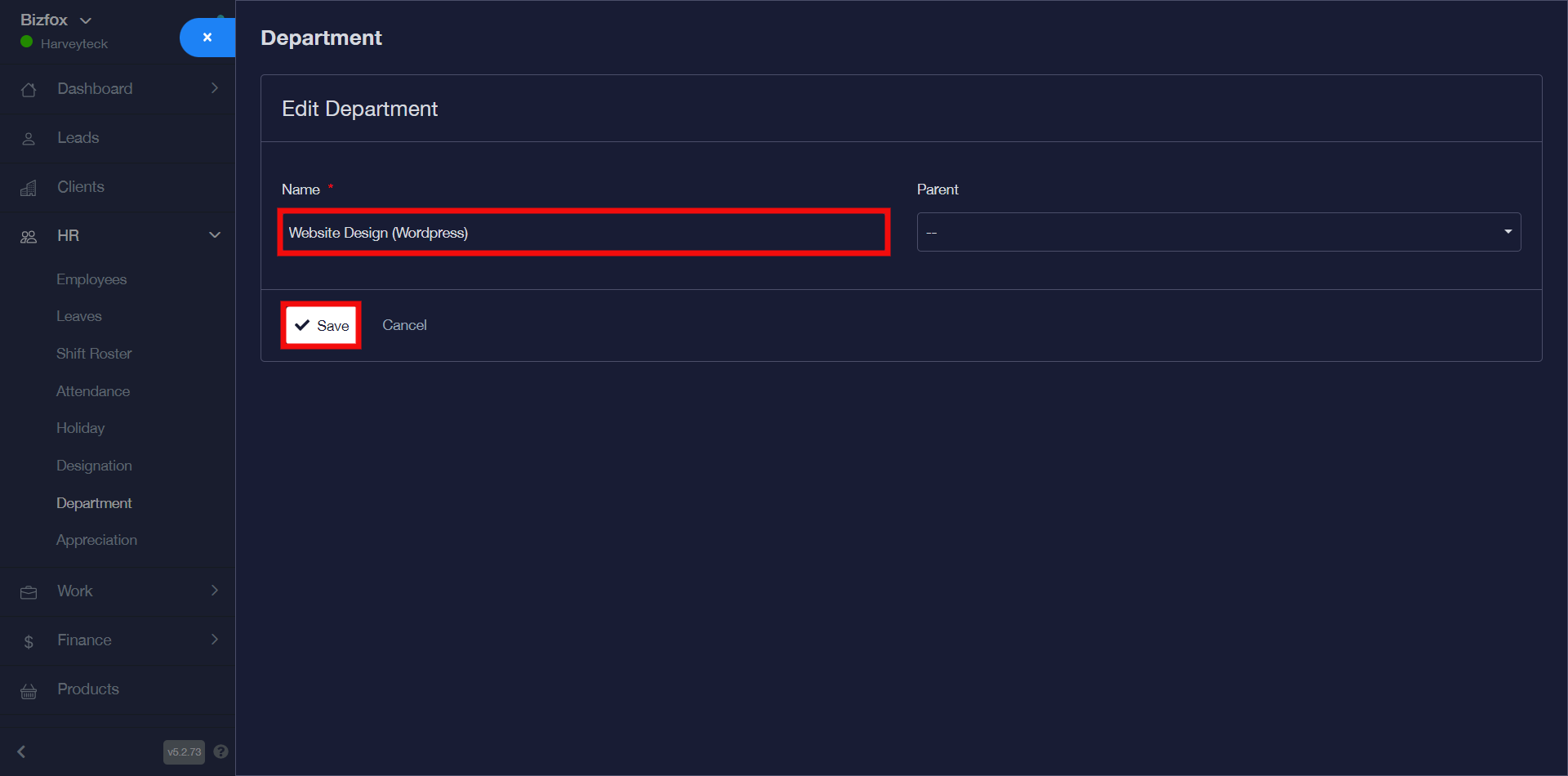This screenshot has width=1568, height=776.
Task: Expand the Finance submenu chevron
Action: [x=215, y=640]
